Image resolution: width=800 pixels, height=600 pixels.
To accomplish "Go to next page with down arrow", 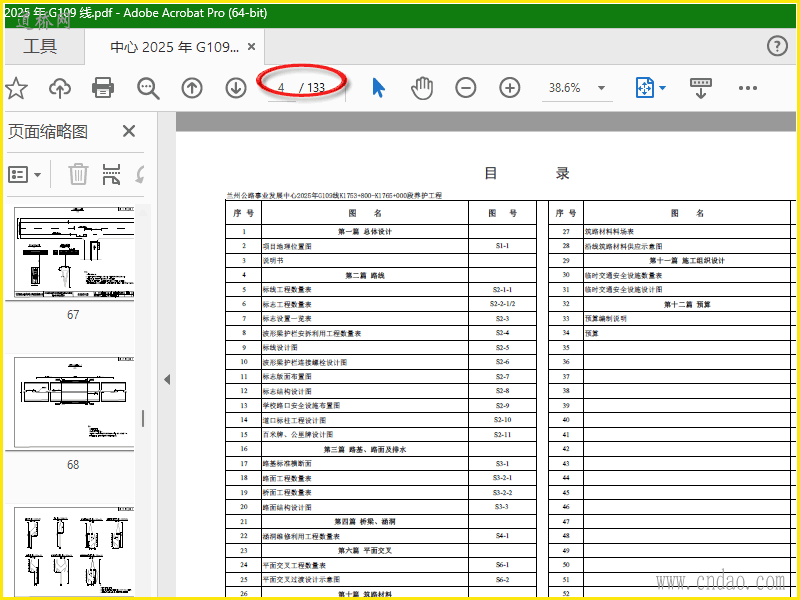I will pos(236,88).
